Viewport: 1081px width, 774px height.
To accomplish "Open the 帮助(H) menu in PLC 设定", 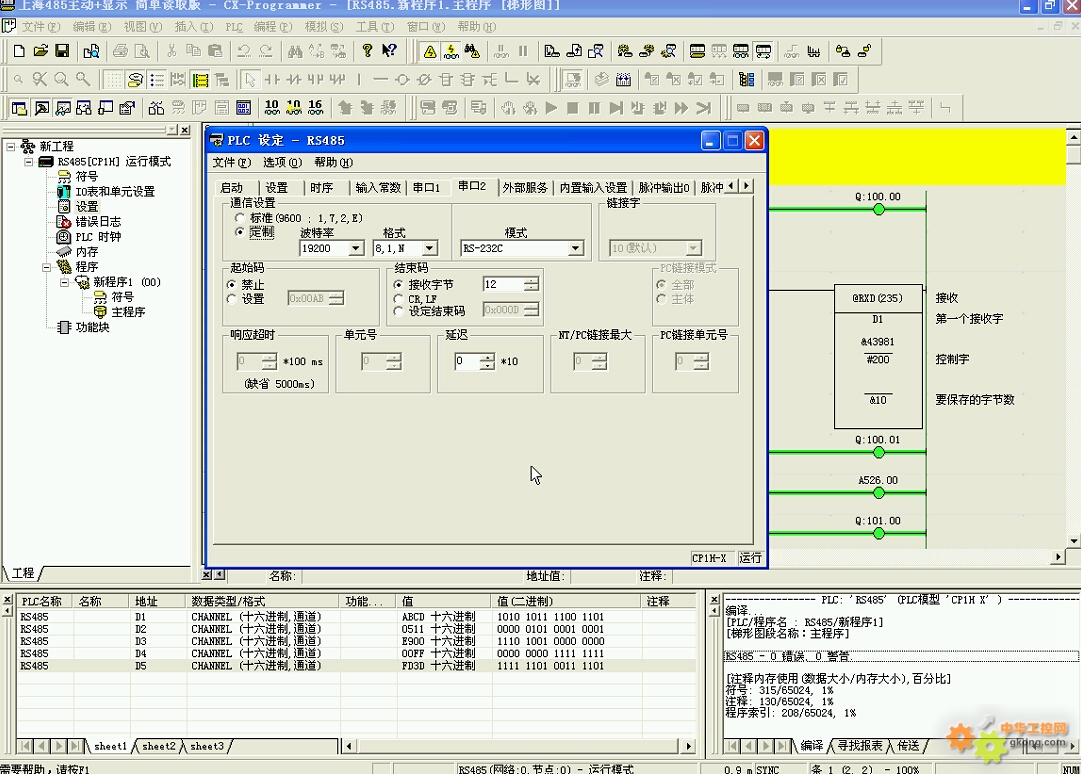I will point(334,162).
